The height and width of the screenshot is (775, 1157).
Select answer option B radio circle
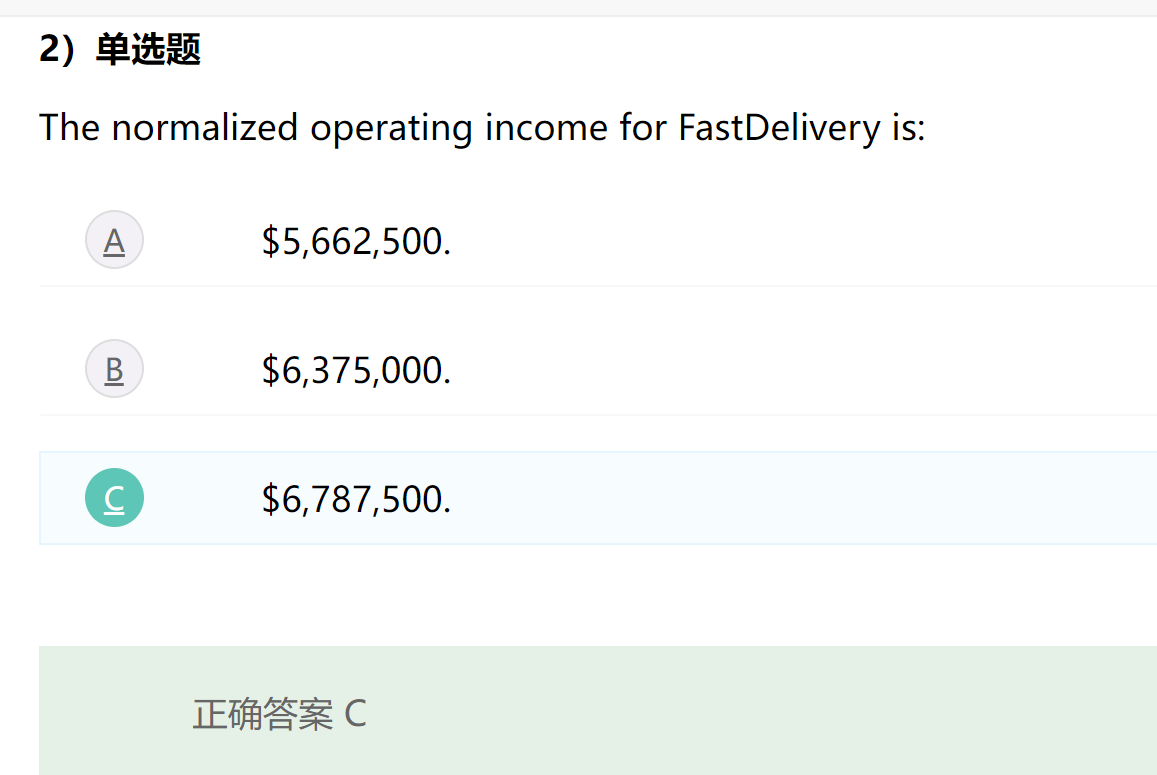[114, 369]
